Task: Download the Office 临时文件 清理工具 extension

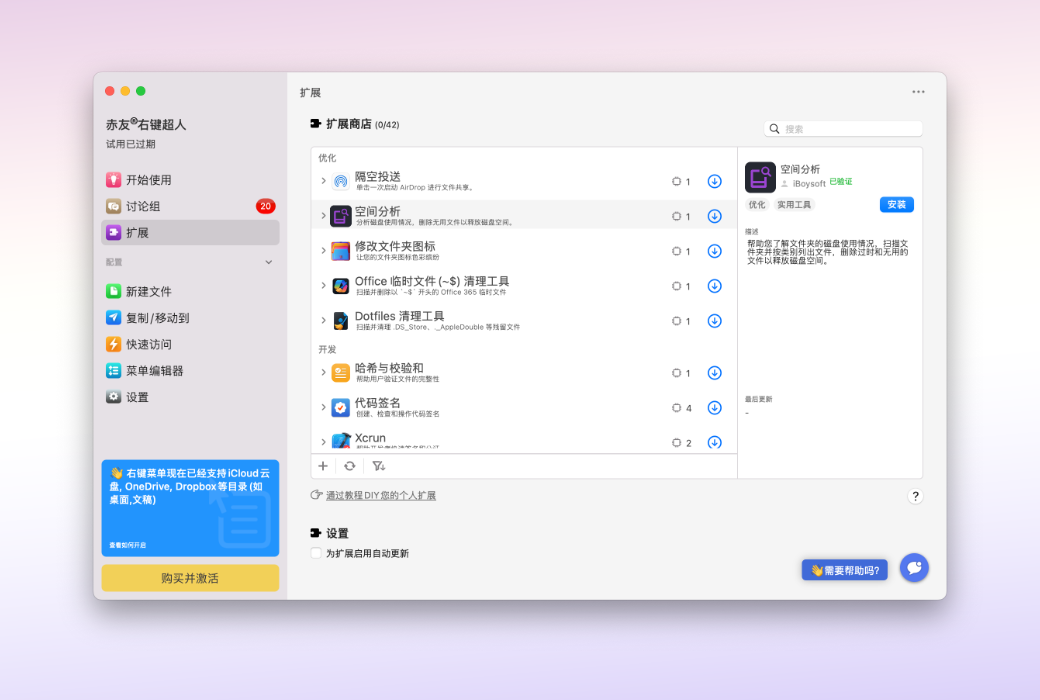Action: tap(714, 286)
